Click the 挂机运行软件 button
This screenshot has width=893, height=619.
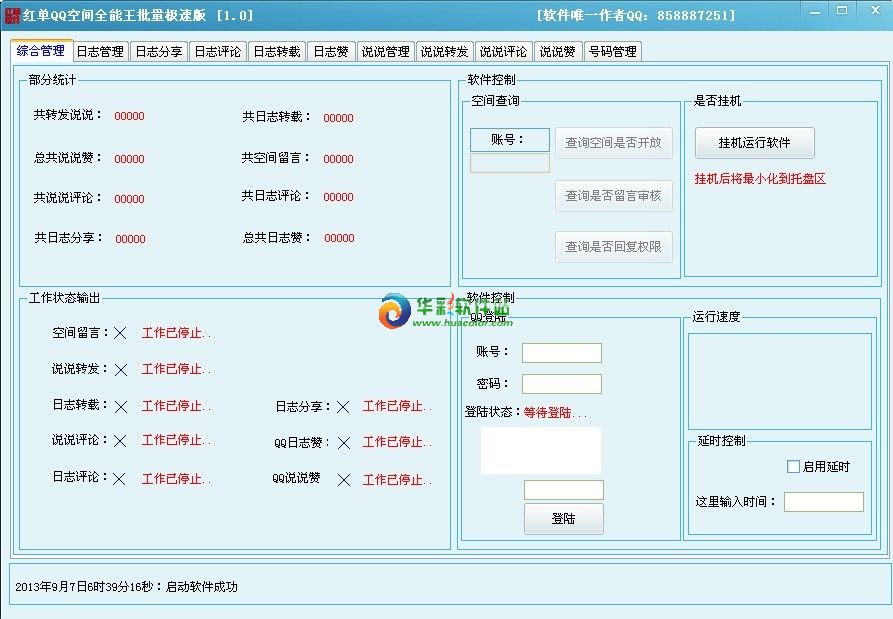[x=755, y=143]
